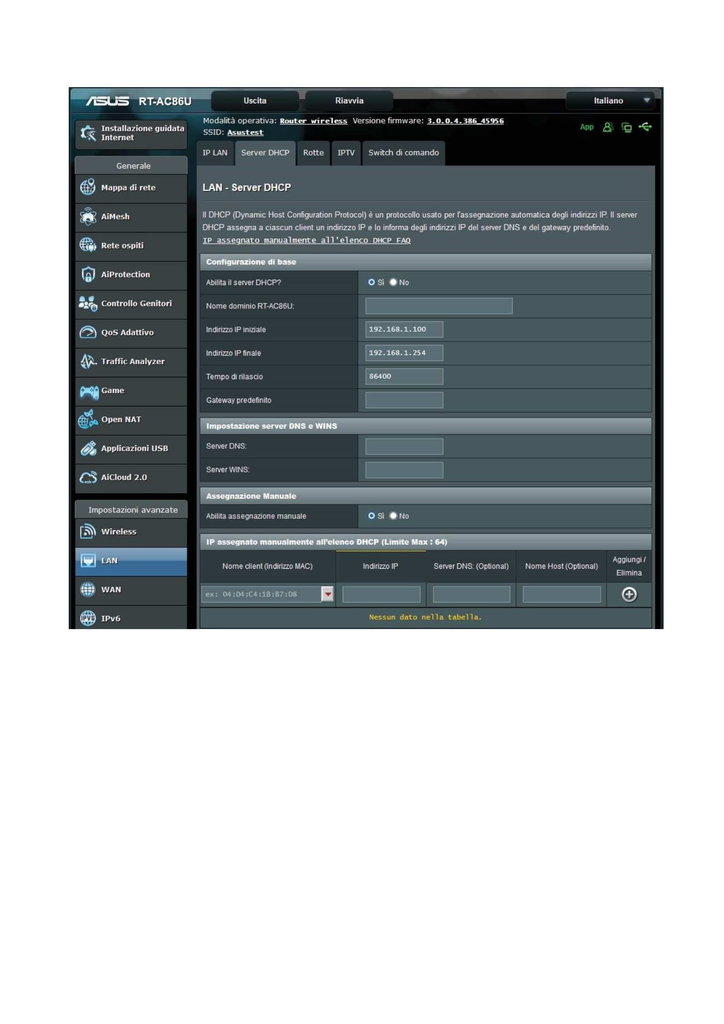724x1024 pixels.
Task: Click the ASUS logo
Action: pos(107,101)
